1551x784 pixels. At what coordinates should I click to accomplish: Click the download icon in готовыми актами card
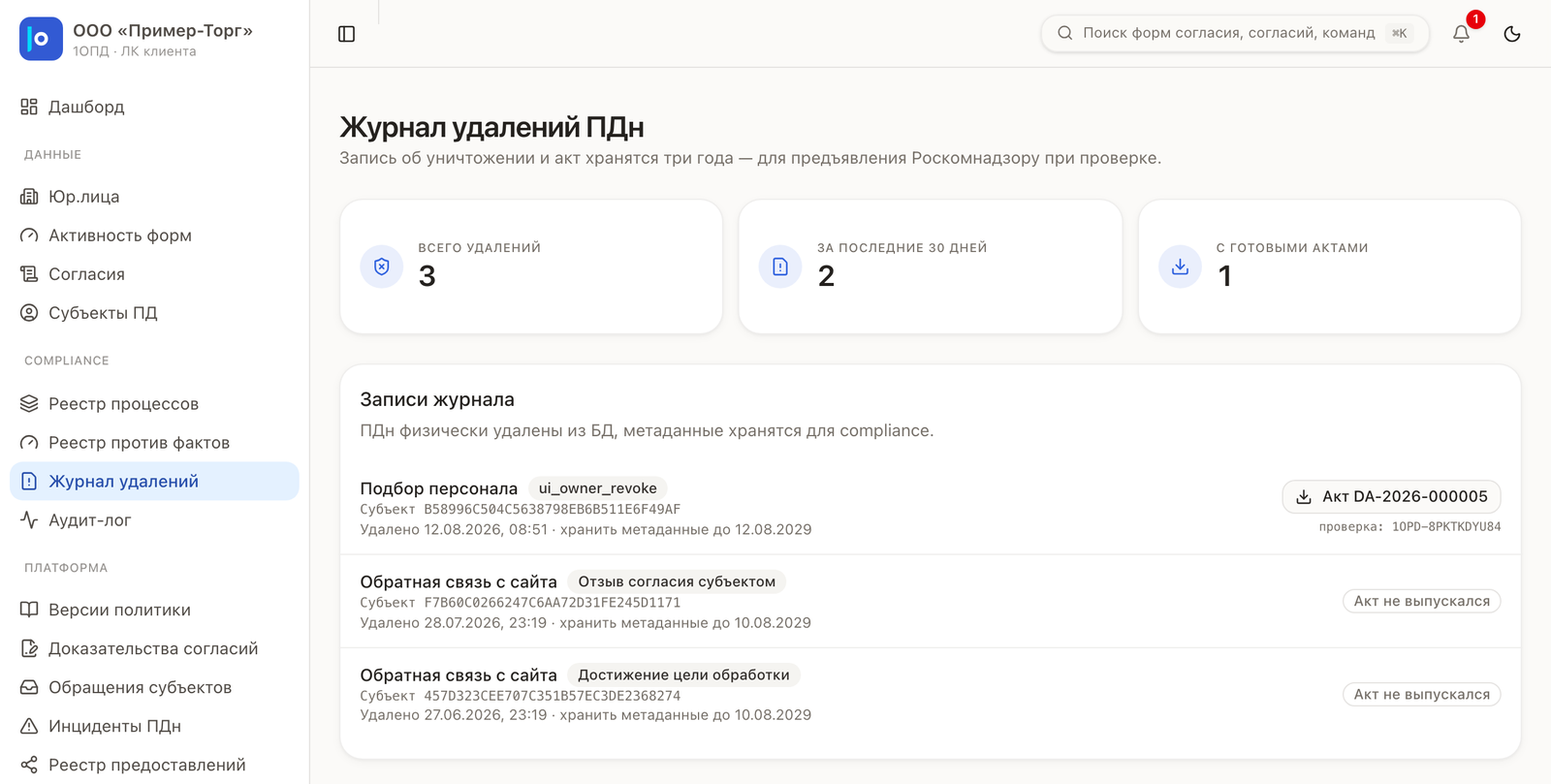1180,267
